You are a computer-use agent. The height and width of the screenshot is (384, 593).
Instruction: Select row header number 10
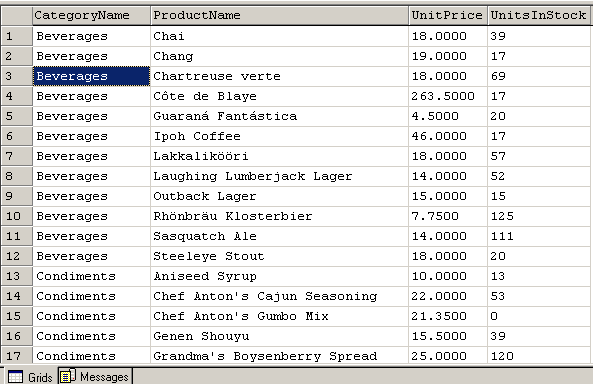point(17,216)
